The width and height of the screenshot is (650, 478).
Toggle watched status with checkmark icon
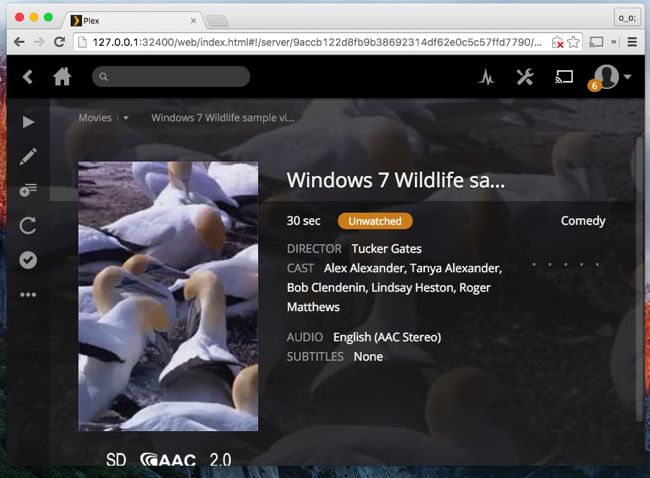point(28,260)
